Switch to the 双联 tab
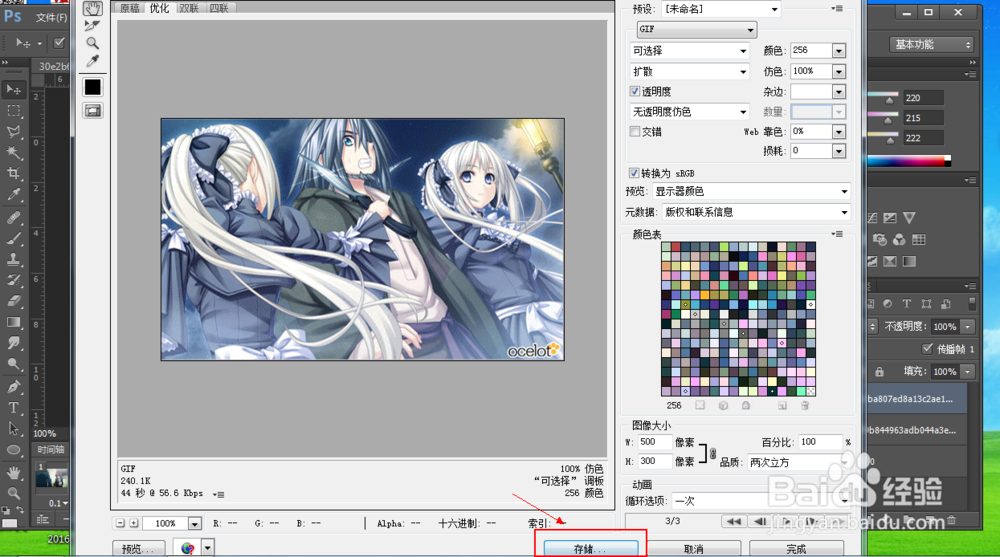Screen dimensions: 1000x557 click(189, 8)
